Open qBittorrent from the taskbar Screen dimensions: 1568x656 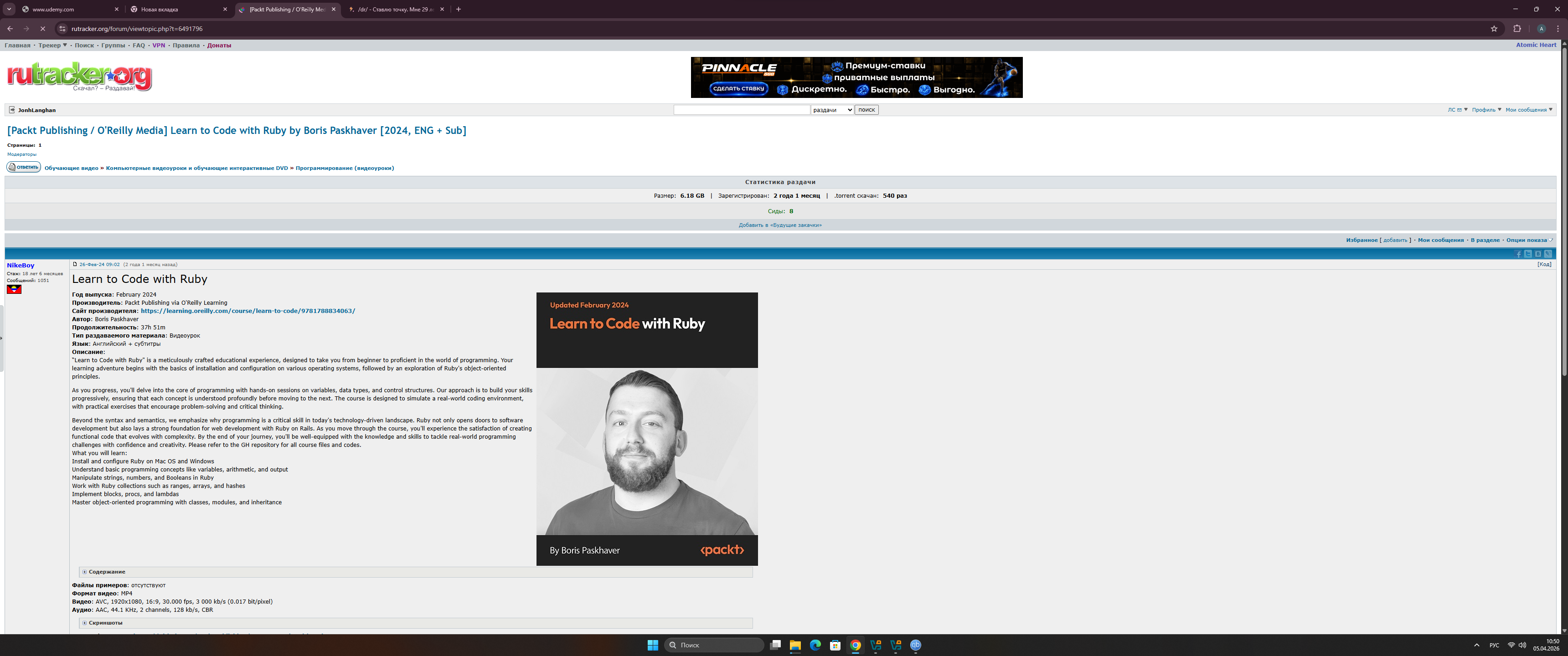pos(915,645)
